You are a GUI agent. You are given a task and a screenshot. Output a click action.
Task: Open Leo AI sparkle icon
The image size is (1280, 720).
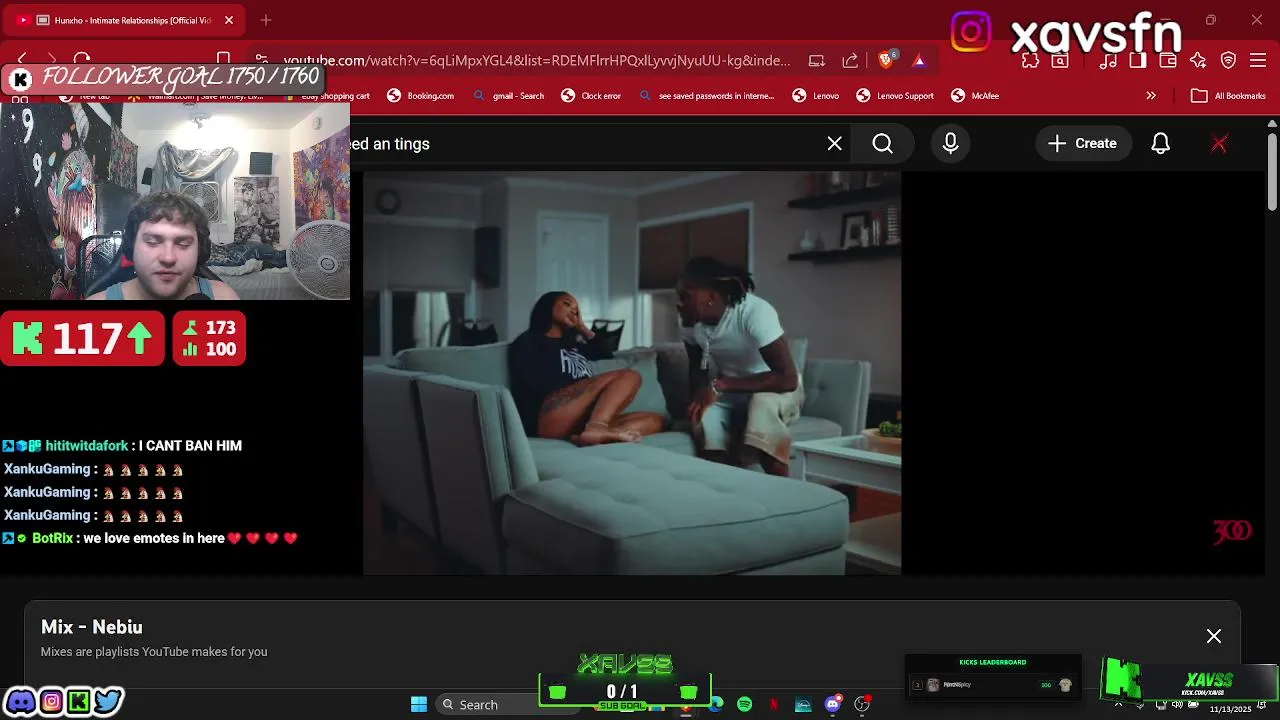[1198, 60]
